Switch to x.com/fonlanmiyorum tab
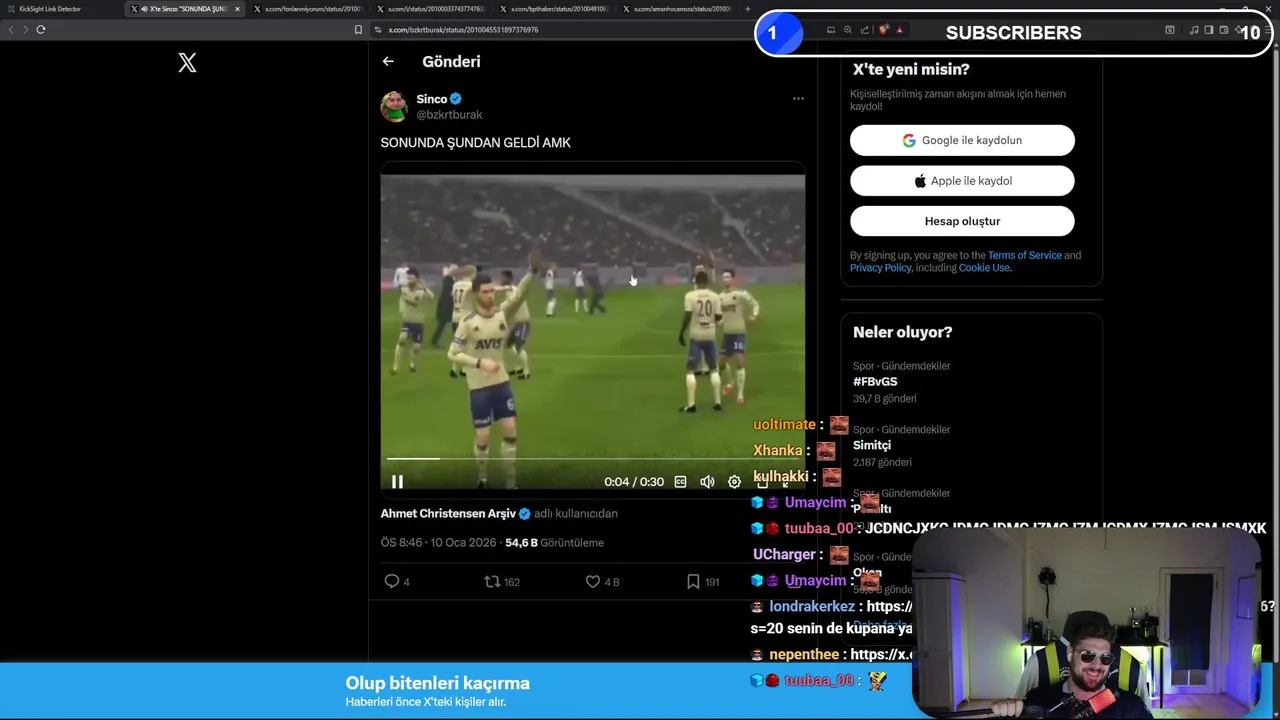The width and height of the screenshot is (1280, 720). point(308,9)
